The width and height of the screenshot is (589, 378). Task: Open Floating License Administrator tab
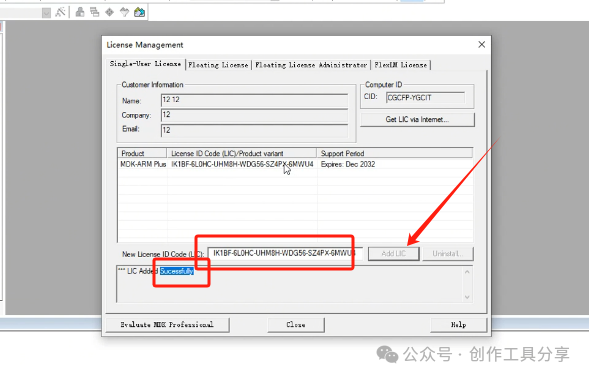pyautogui.click(x=311, y=65)
